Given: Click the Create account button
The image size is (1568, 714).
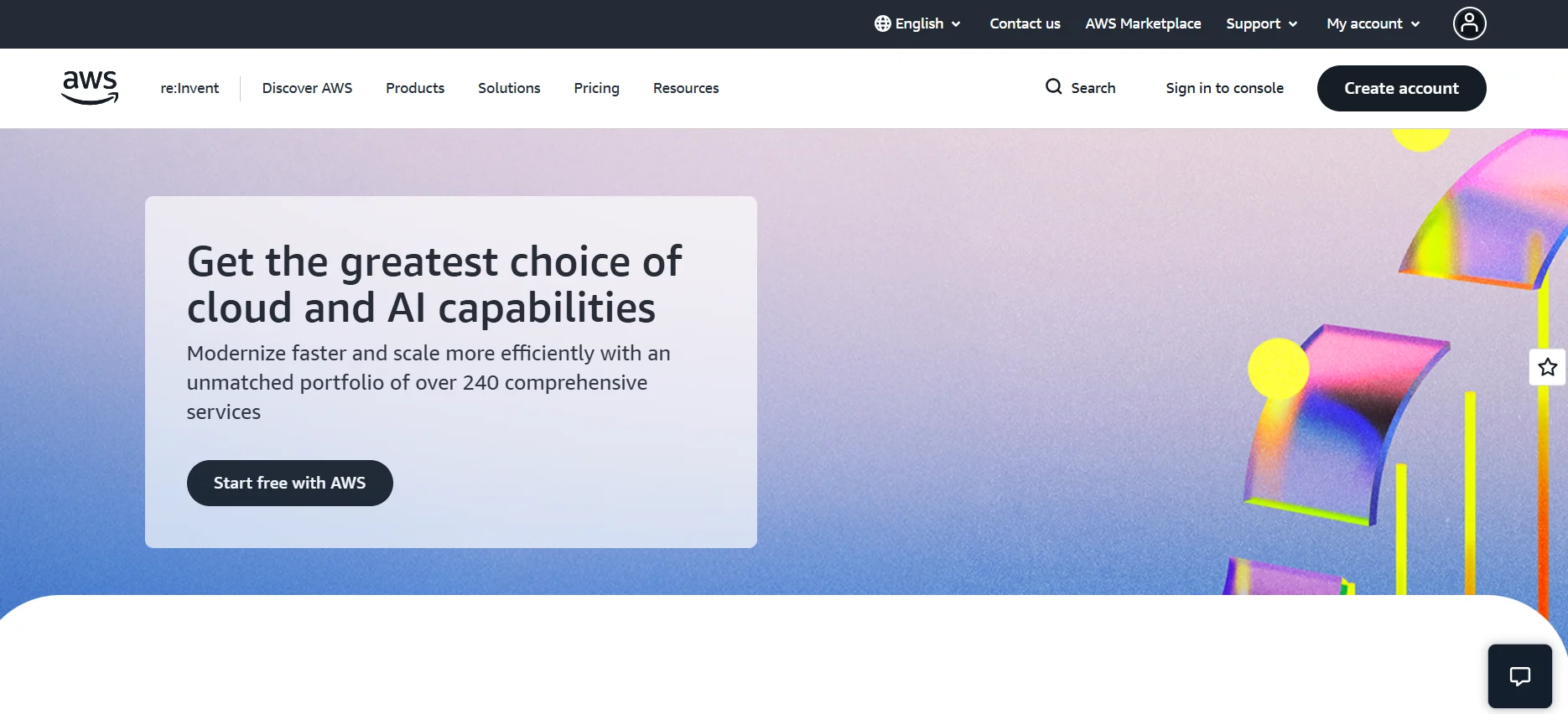Looking at the screenshot, I should click(x=1401, y=88).
